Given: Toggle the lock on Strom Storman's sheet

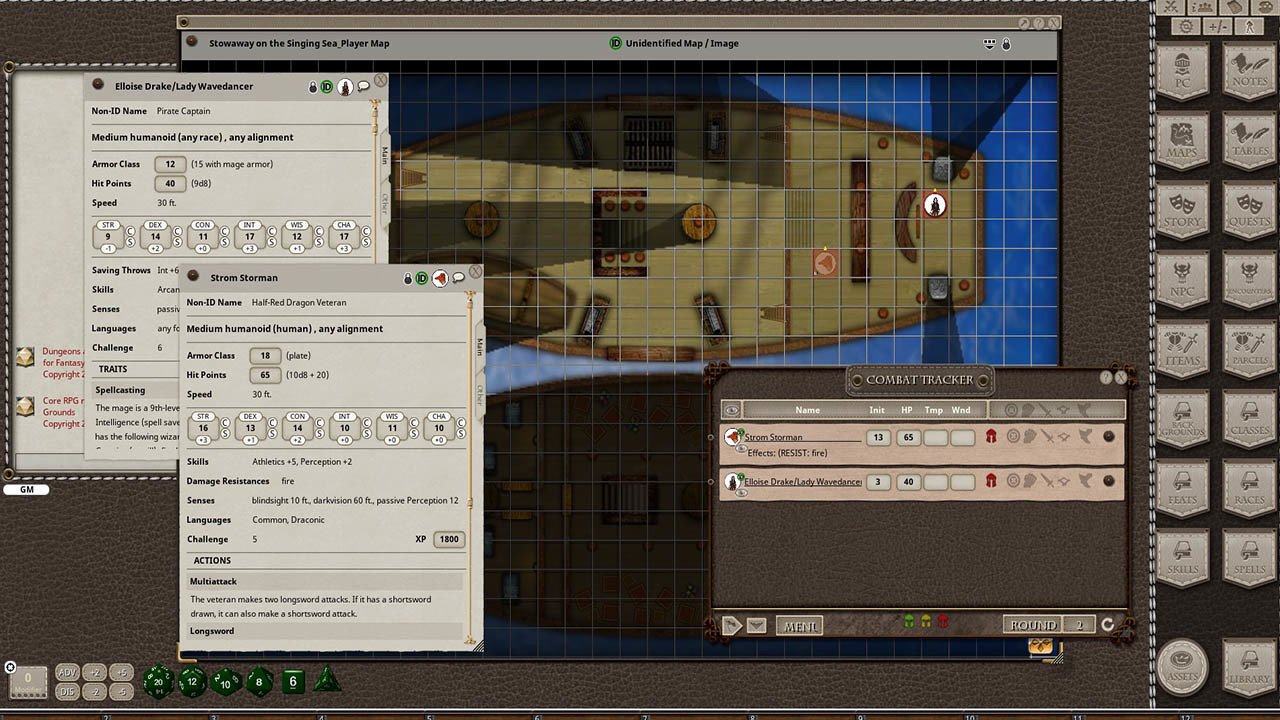Looking at the screenshot, I should [x=408, y=277].
